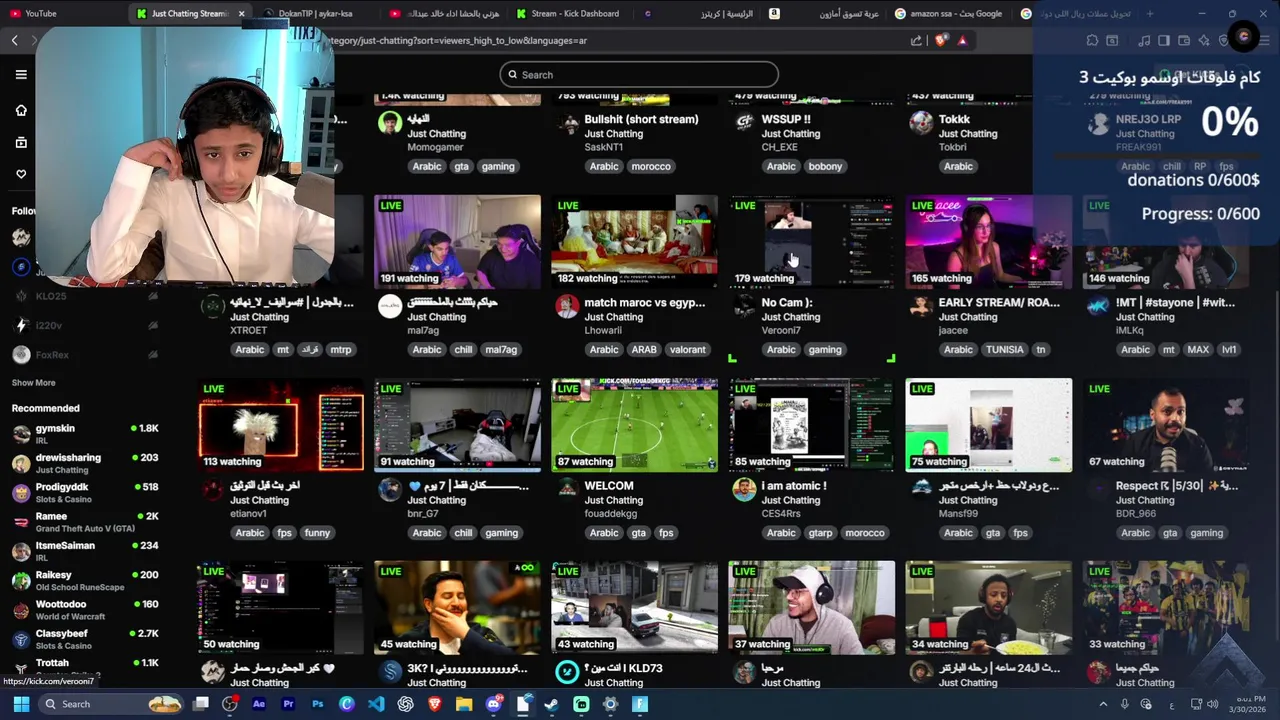The image size is (1280, 720).
Task: Click the browser back arrow
Action: pos(14,40)
